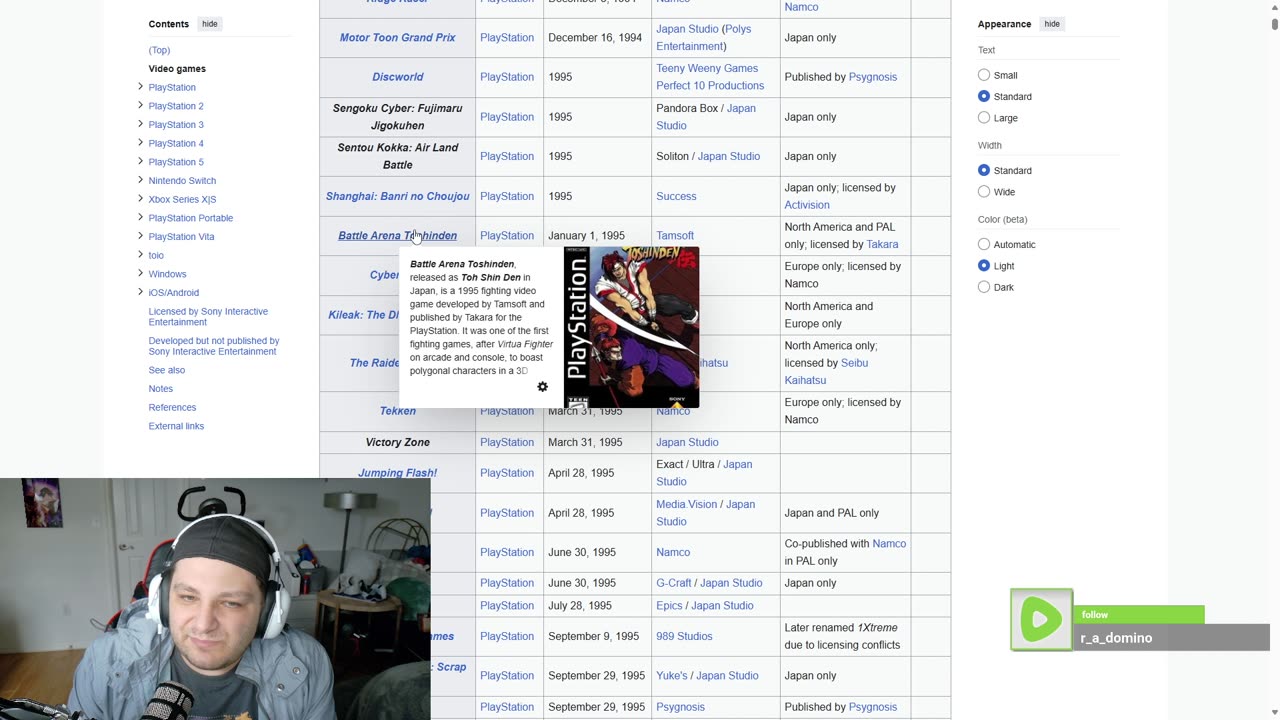Expand the Nintendo Switch contents section
This screenshot has height=720, width=1280.
pyautogui.click(x=140, y=180)
